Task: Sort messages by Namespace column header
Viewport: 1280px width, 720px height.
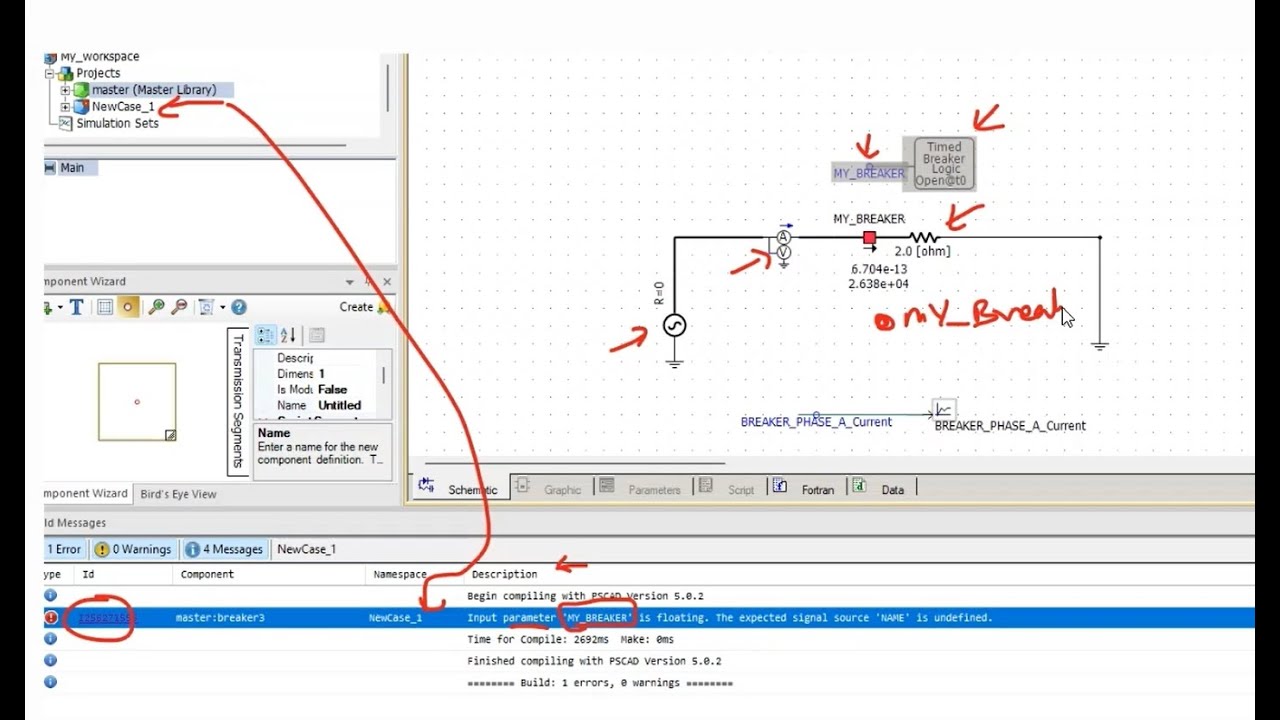Action: click(x=400, y=574)
